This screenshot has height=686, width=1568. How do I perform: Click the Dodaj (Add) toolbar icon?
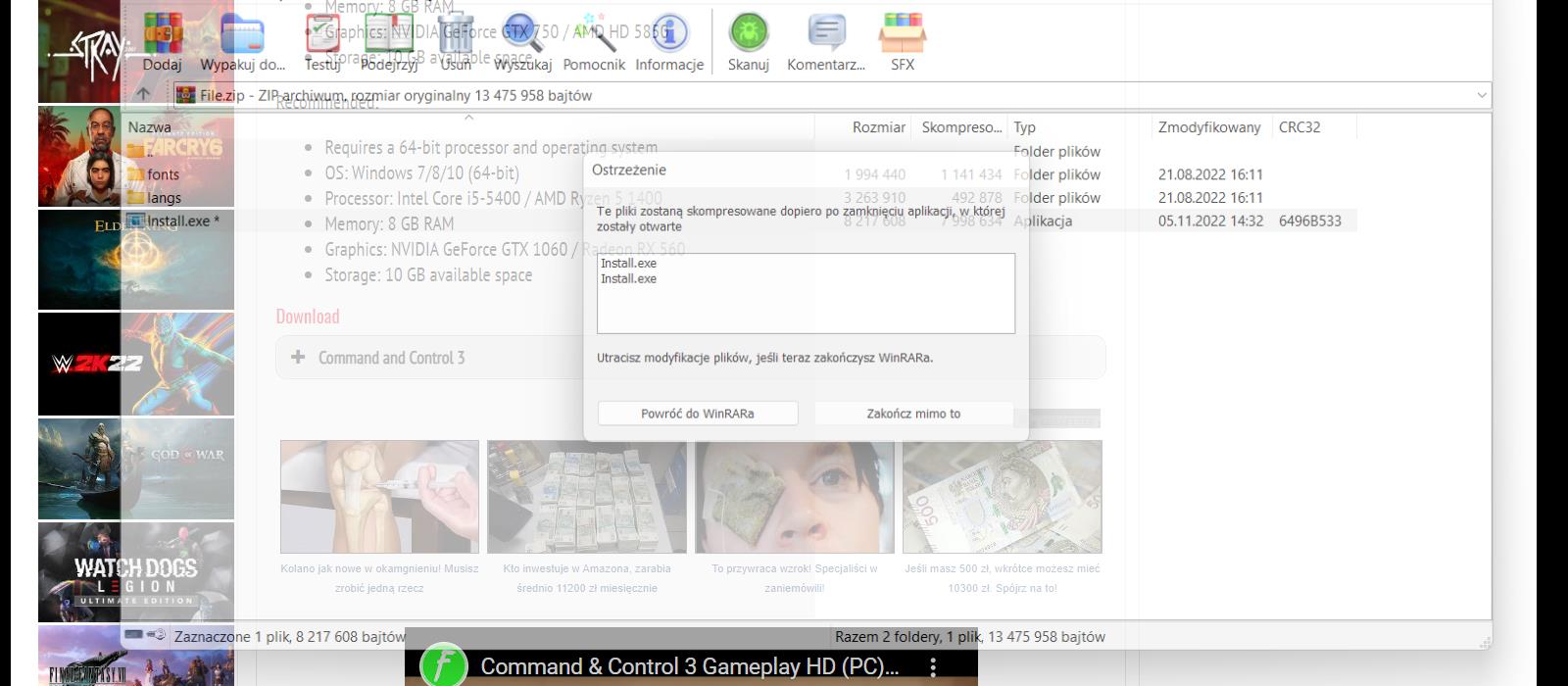[x=162, y=39]
